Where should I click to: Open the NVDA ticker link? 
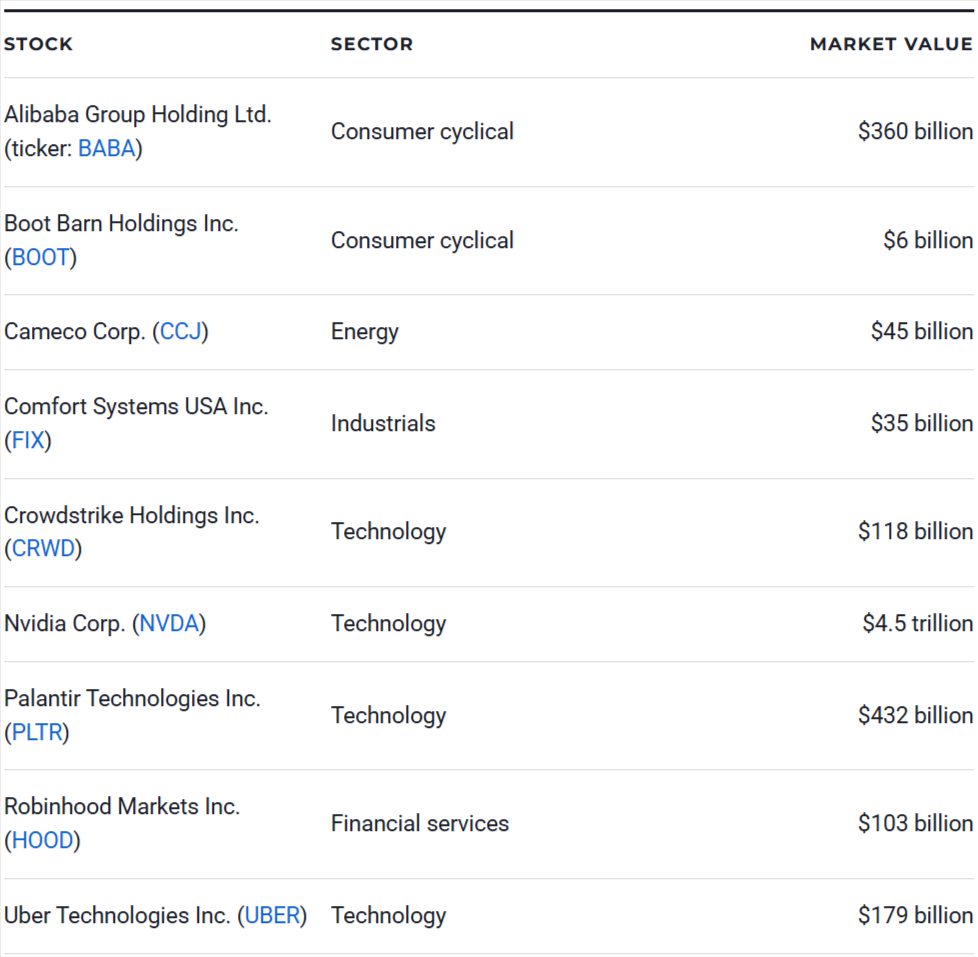[x=169, y=623]
